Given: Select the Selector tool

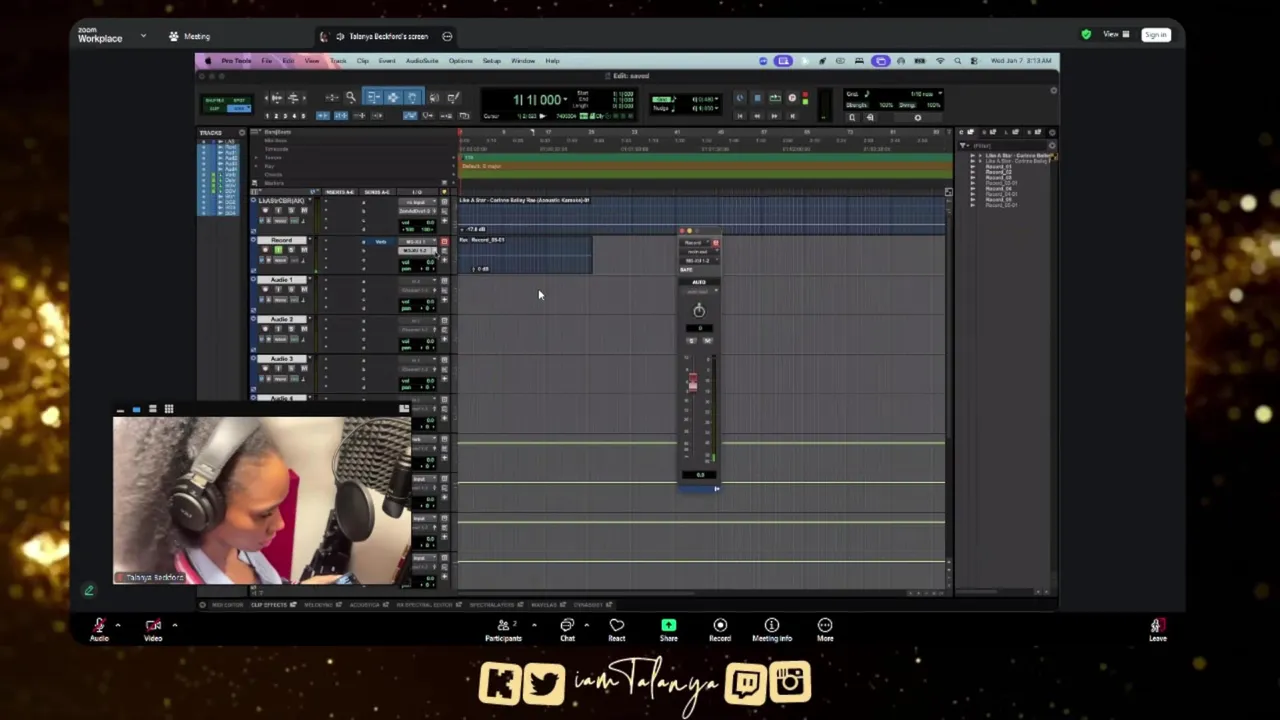Looking at the screenshot, I should [393, 97].
